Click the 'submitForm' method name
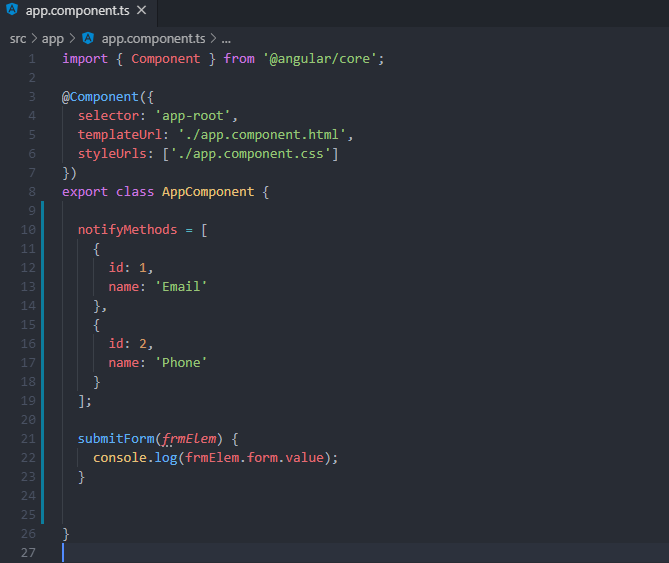 point(116,439)
